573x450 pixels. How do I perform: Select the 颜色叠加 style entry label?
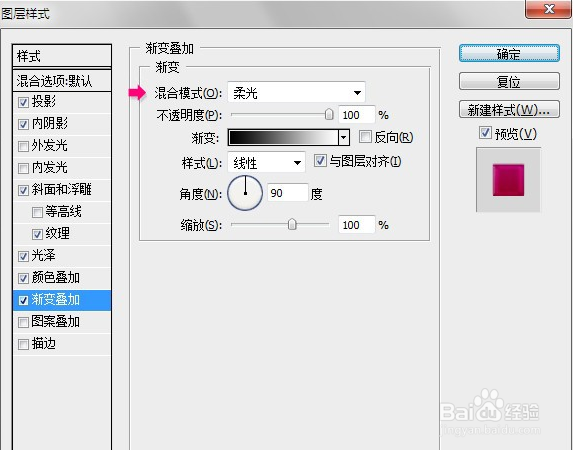[56, 277]
